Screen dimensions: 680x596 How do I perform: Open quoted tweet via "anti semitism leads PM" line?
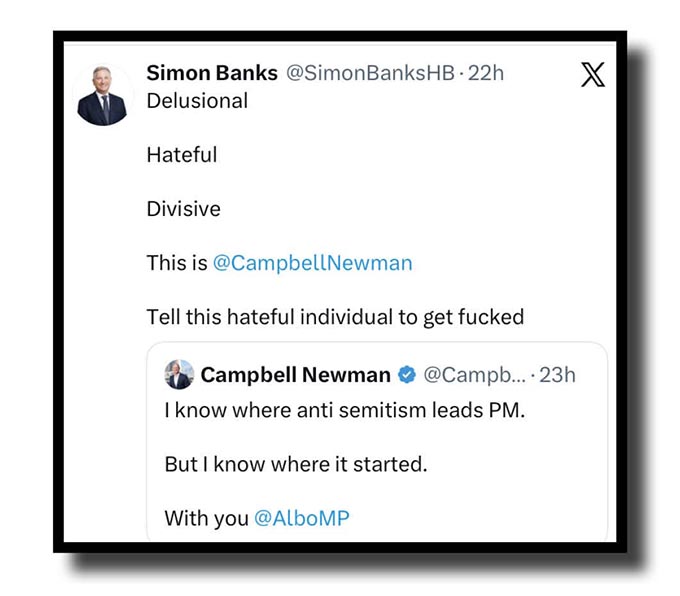coord(343,411)
